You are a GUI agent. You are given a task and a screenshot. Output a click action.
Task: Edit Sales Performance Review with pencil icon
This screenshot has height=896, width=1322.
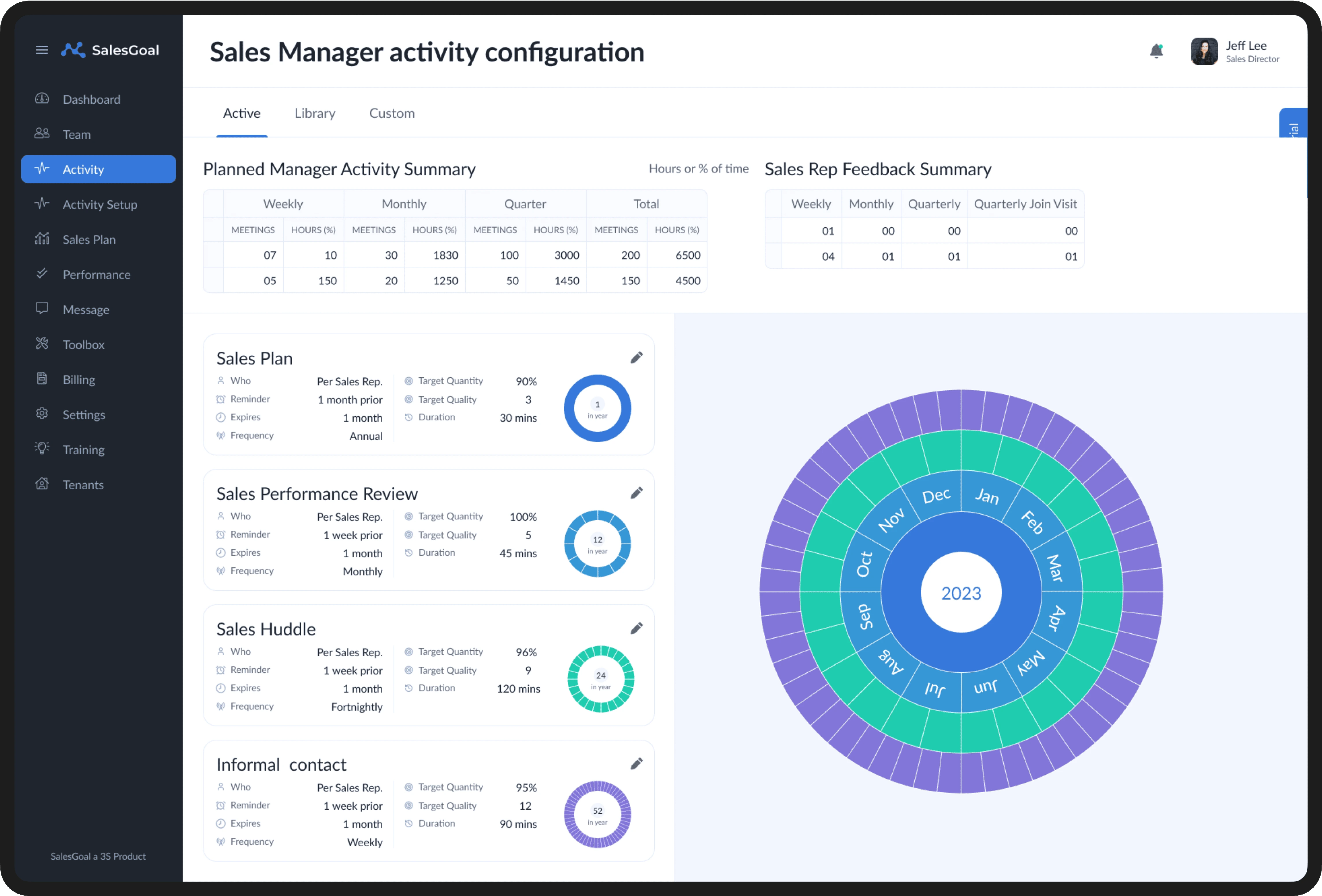636,493
